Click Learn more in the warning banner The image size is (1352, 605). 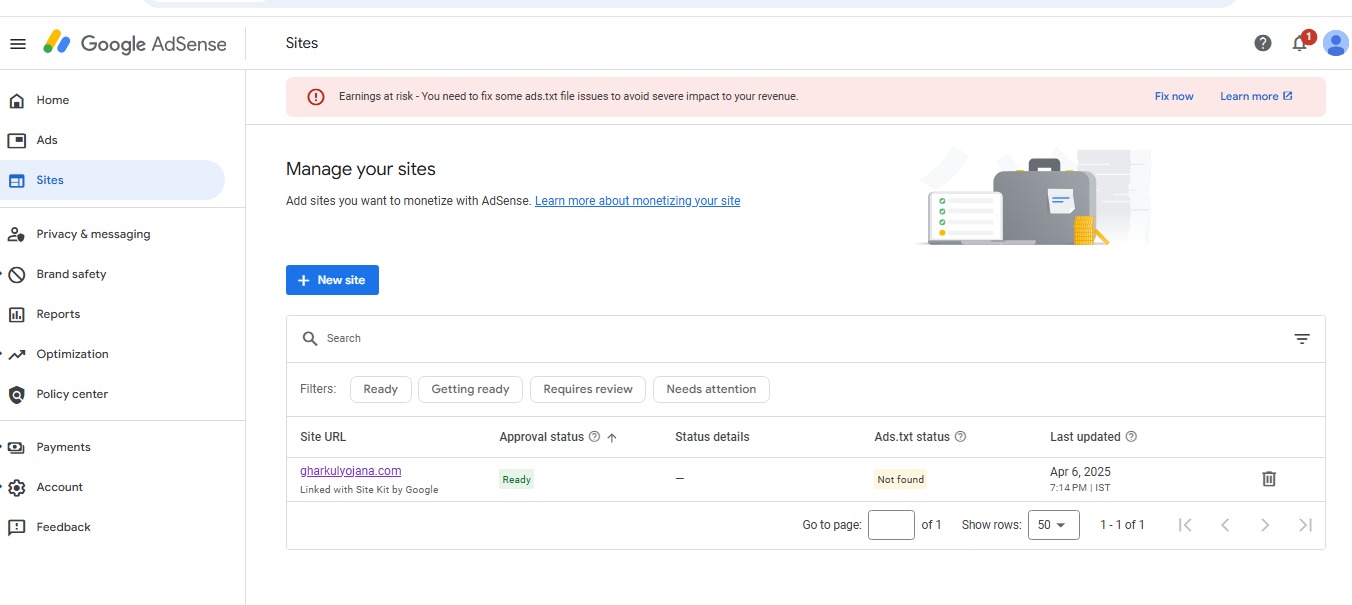click(1256, 97)
